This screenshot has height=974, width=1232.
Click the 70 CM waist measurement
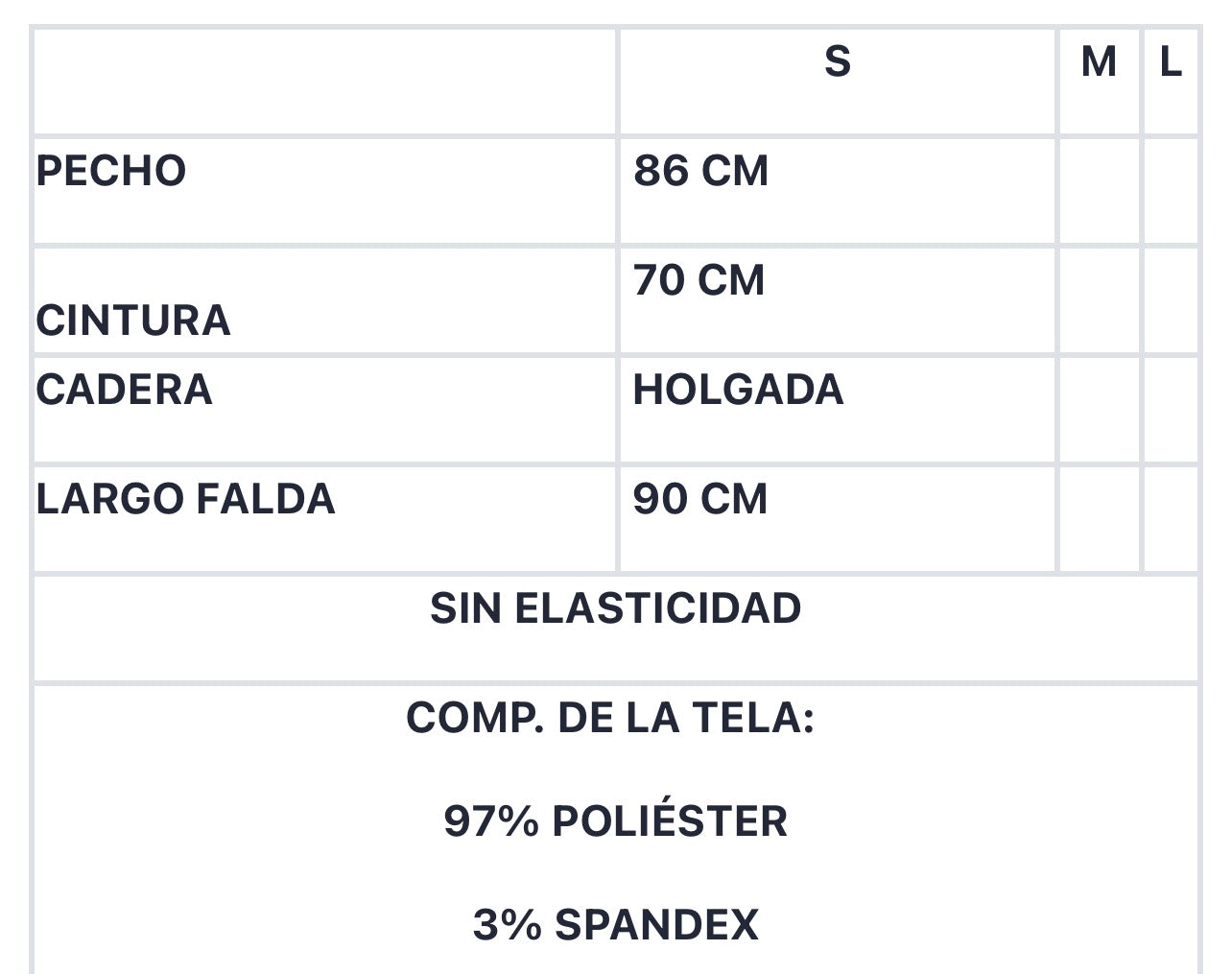pos(699,280)
